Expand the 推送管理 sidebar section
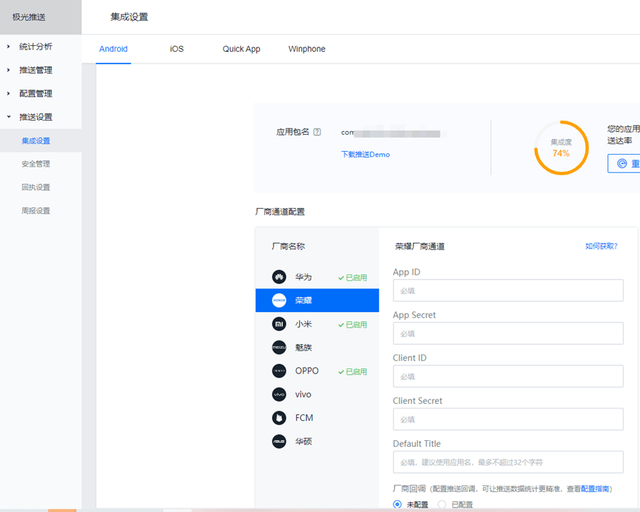Screen dimensions: 640x512 coord(36,70)
